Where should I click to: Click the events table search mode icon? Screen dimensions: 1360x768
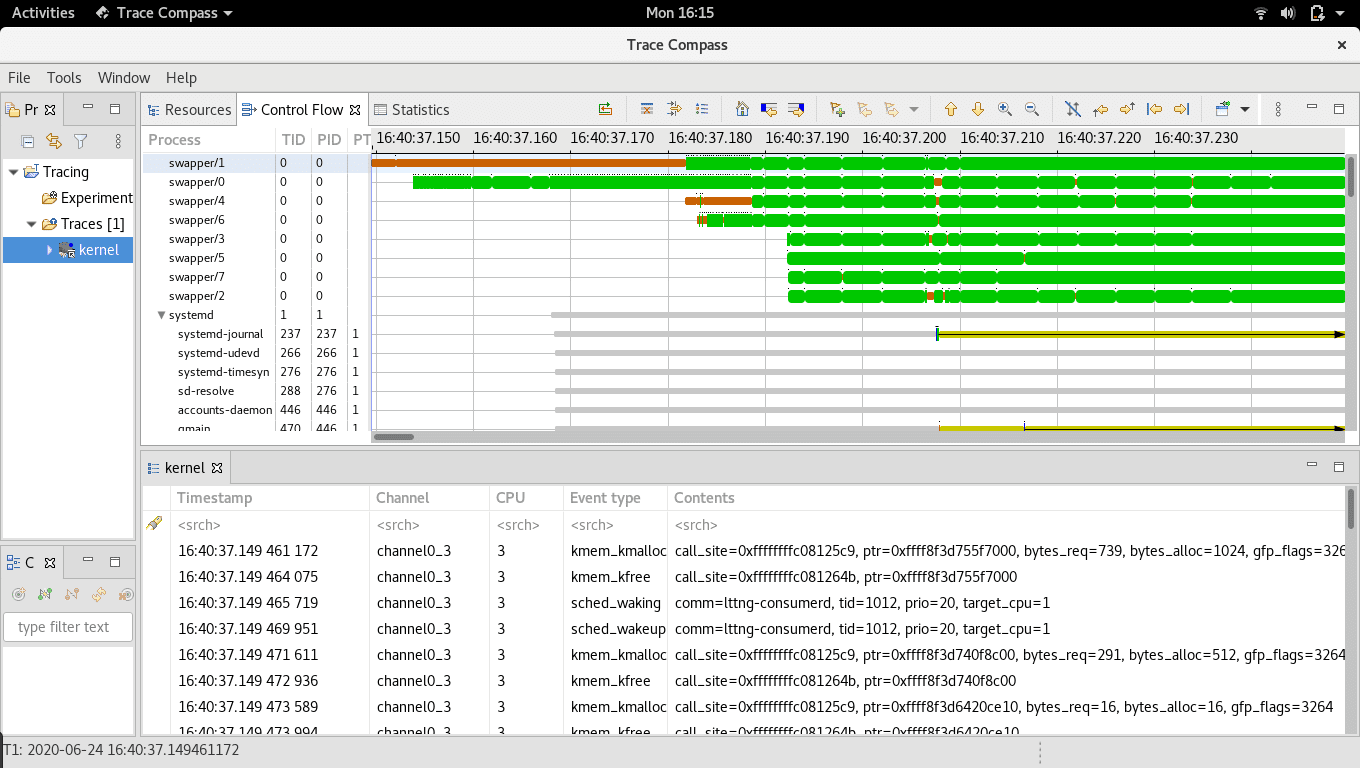(154, 524)
